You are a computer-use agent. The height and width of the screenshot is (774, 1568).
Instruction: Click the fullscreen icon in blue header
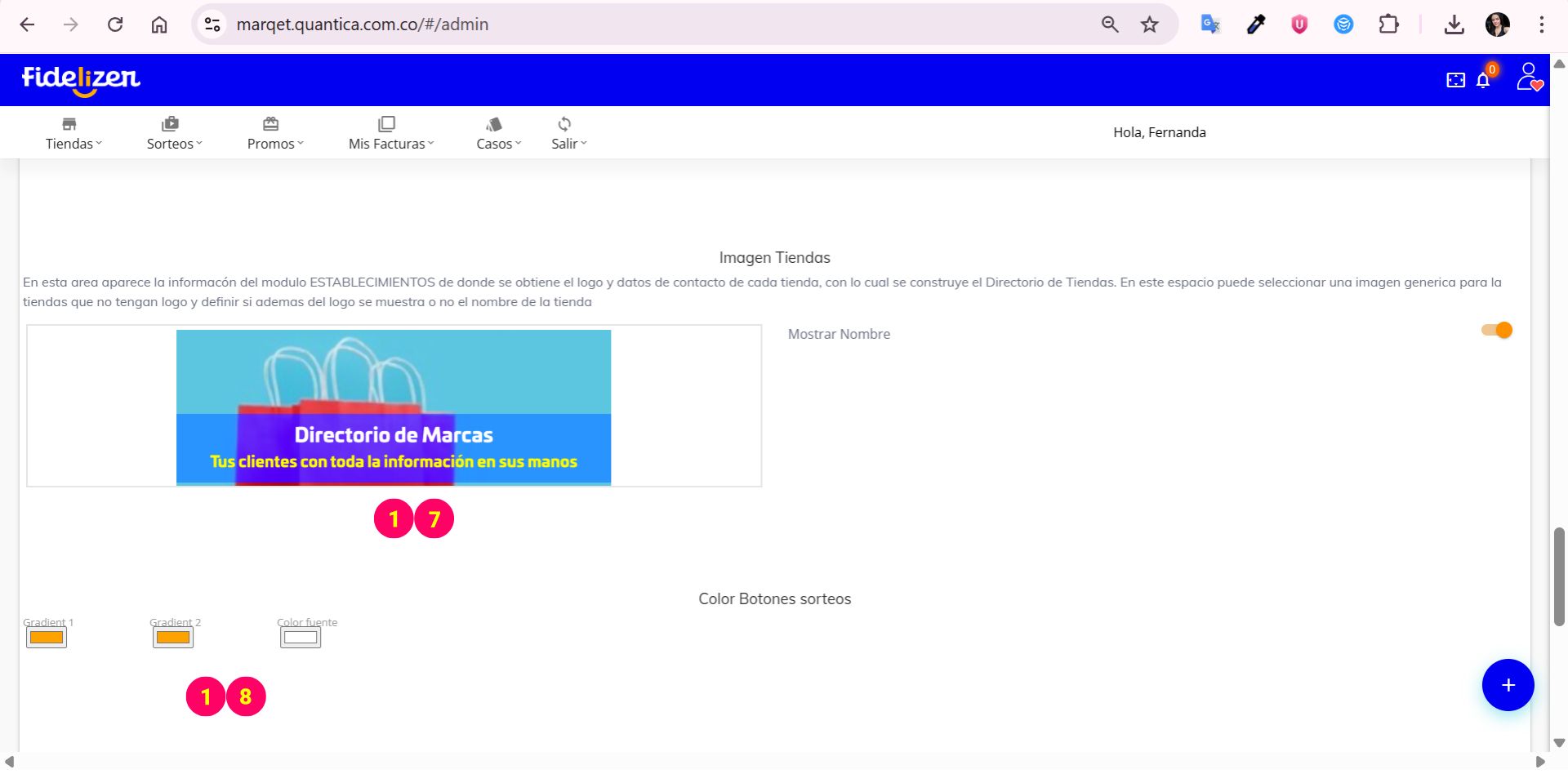[x=1455, y=80]
